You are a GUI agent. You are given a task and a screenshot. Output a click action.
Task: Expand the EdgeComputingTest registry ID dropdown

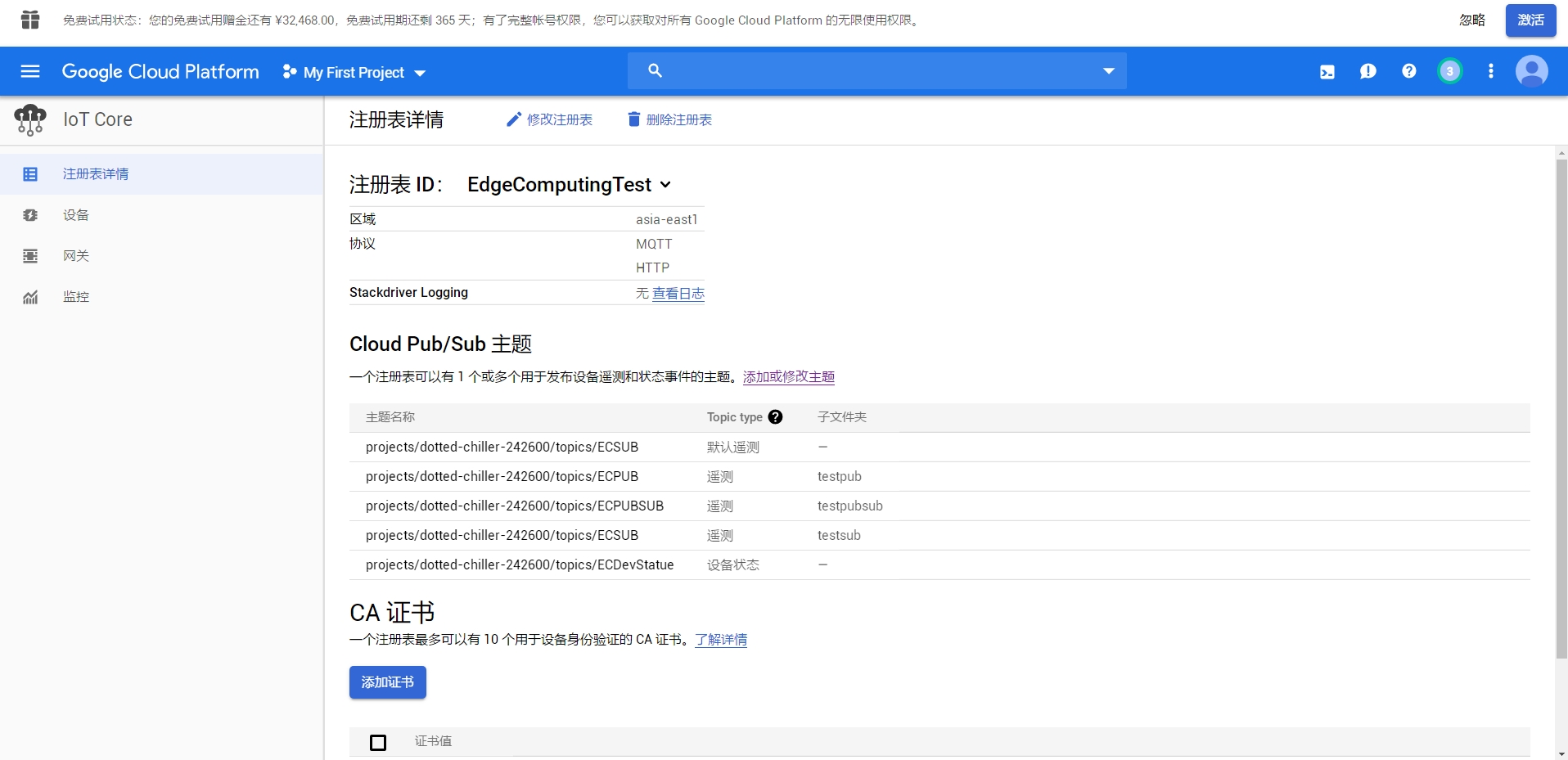(x=666, y=185)
